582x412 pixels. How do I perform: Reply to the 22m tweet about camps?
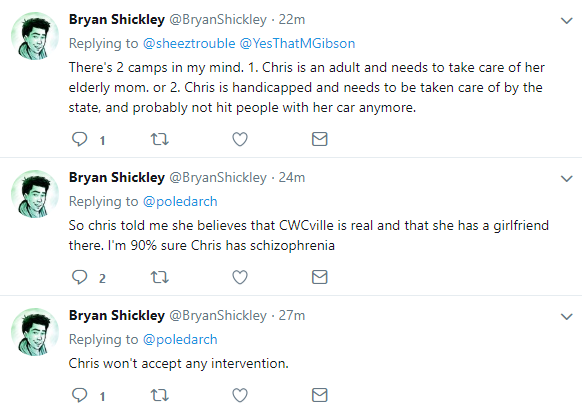(79, 139)
